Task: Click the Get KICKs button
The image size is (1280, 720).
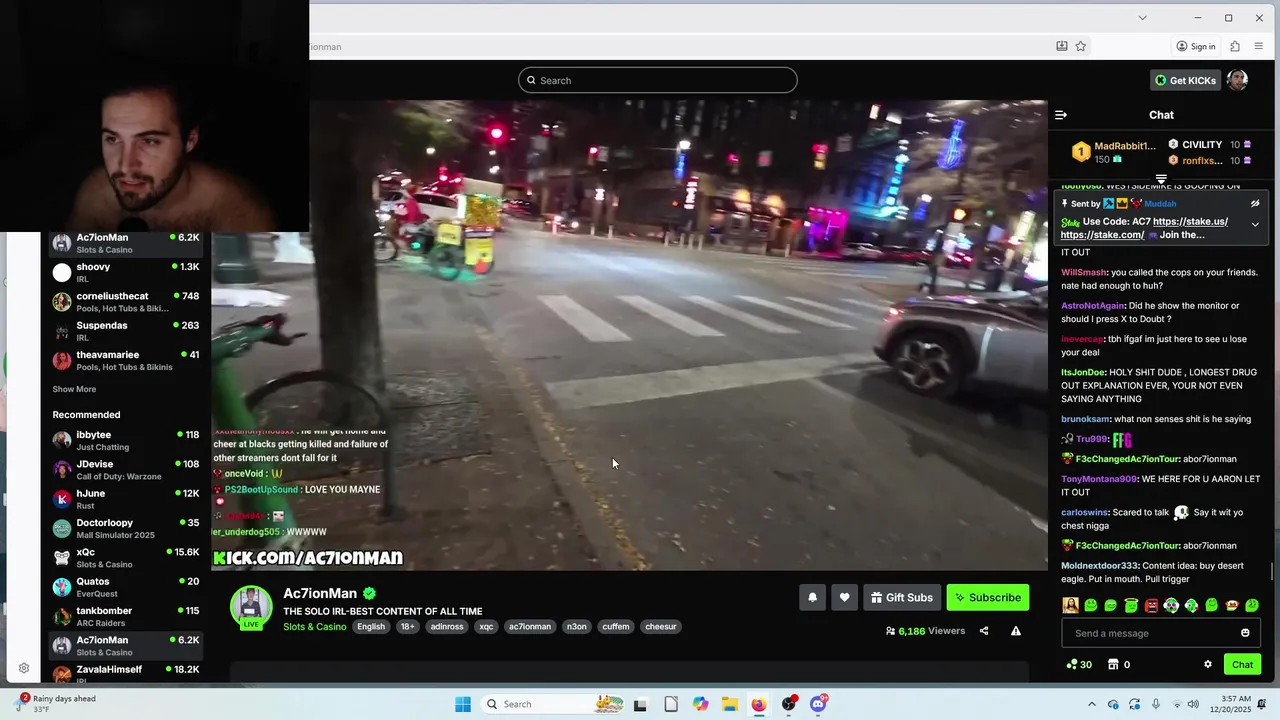Action: [x=1185, y=81]
